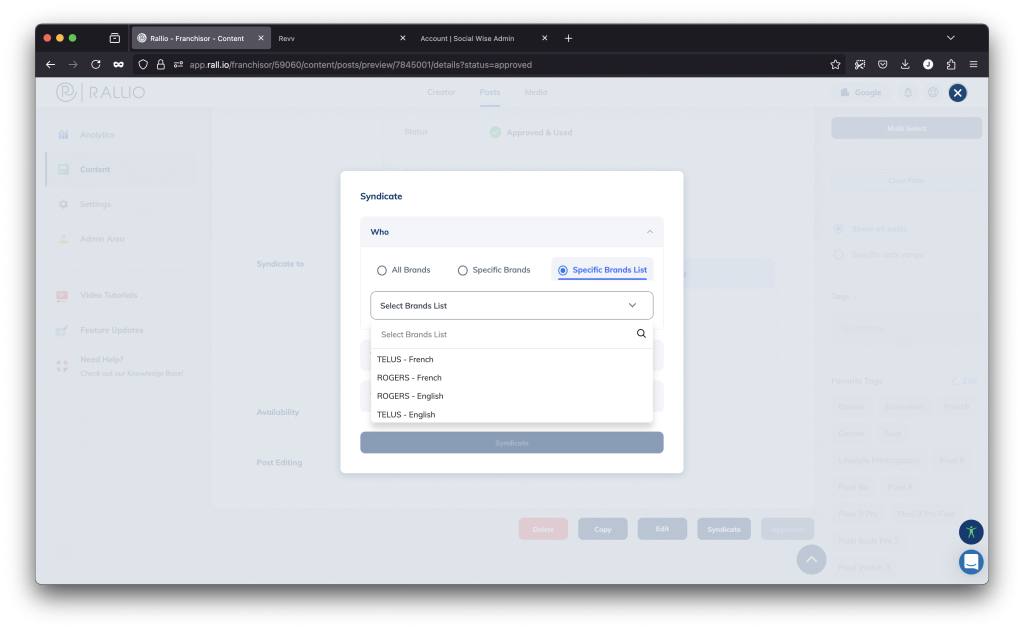Switch to the Creator tab

(441, 93)
